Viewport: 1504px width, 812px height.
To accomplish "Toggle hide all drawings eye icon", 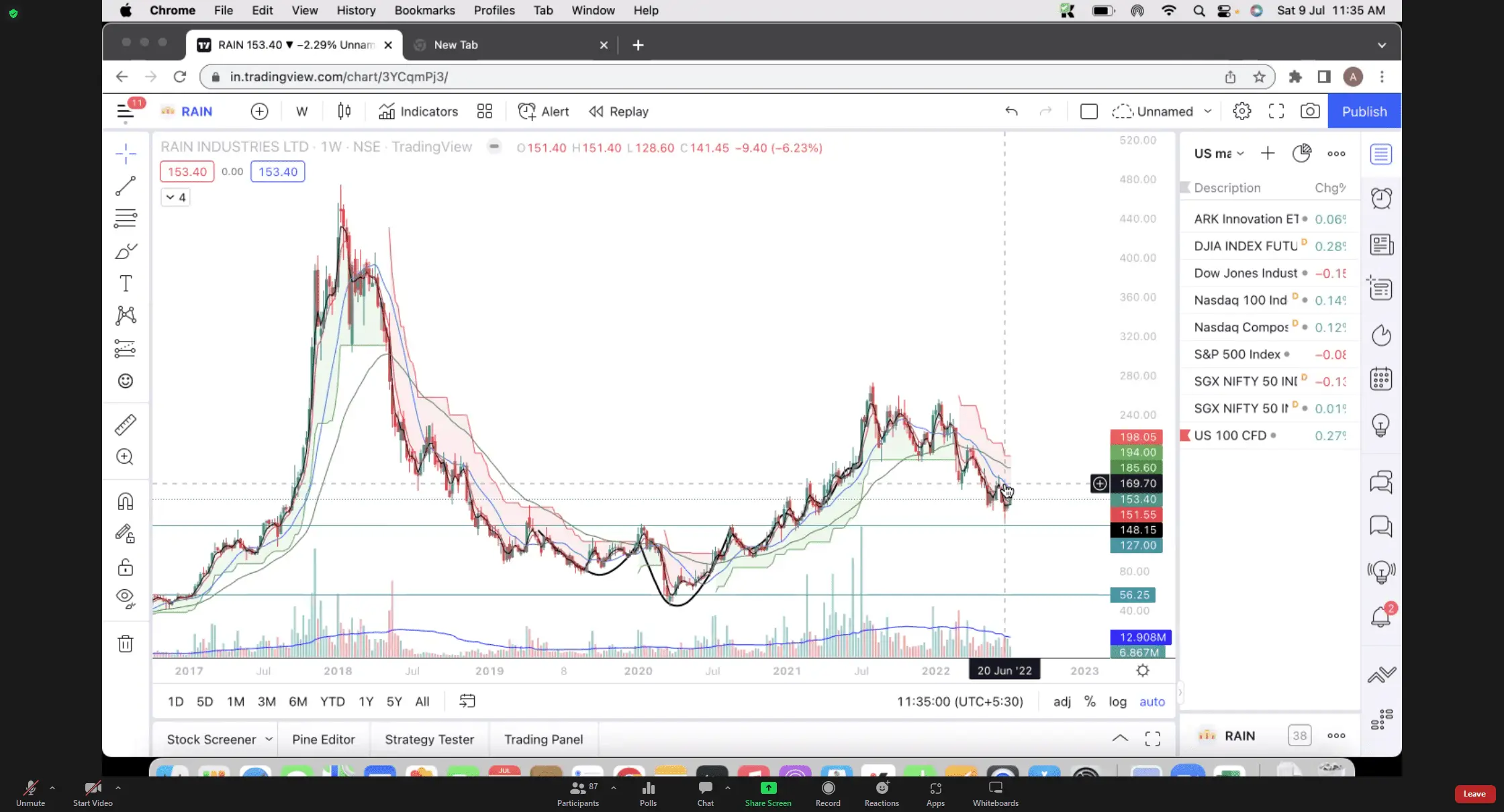I will tap(126, 597).
